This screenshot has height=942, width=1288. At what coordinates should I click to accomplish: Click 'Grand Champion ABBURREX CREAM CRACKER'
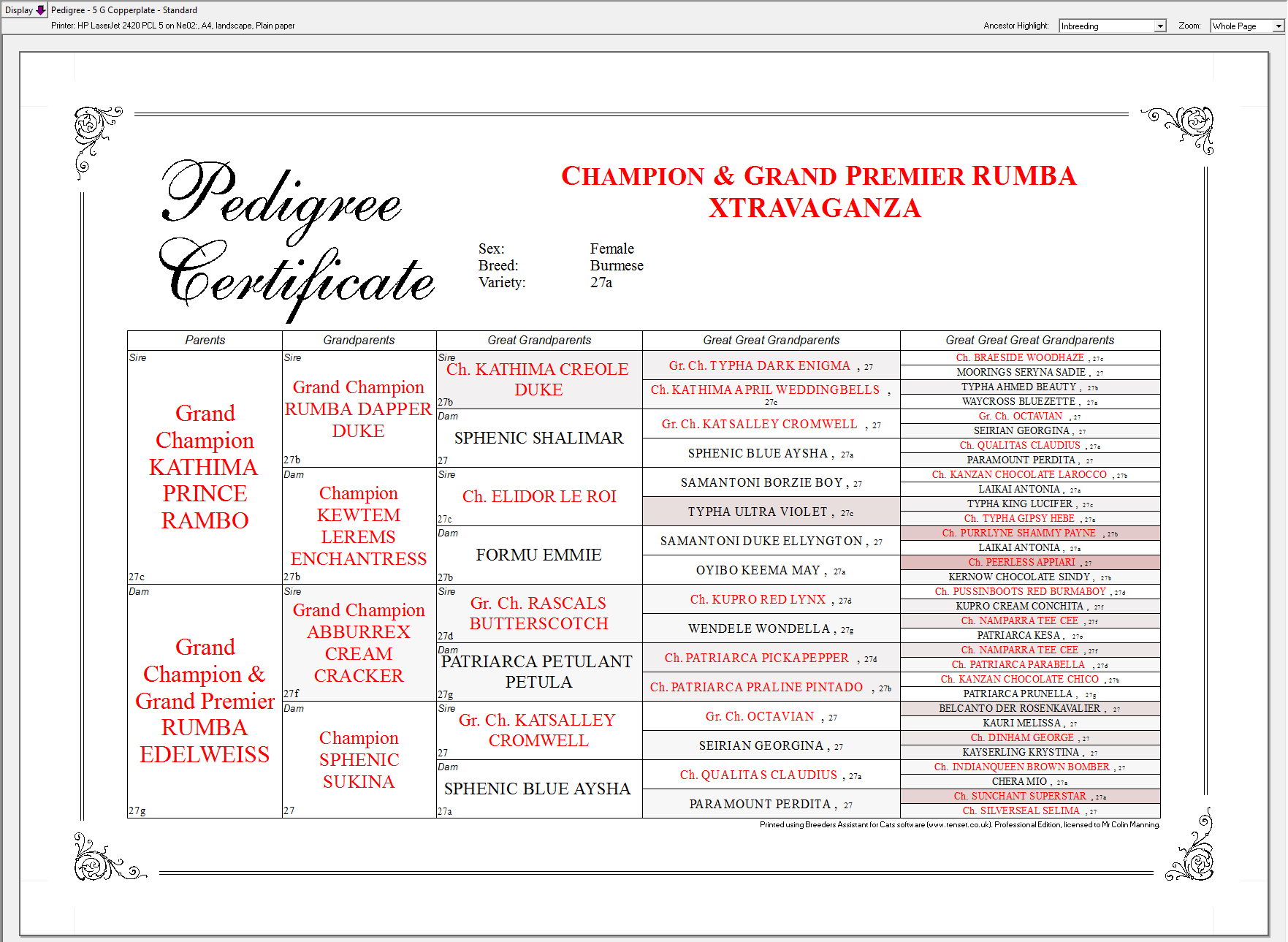(x=359, y=643)
